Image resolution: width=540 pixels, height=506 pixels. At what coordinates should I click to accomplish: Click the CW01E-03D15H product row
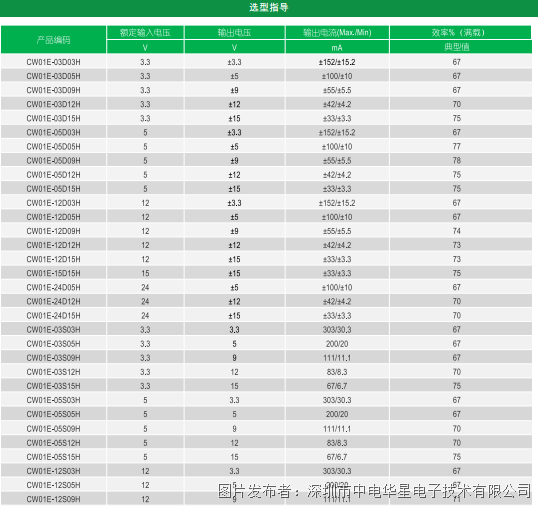pyautogui.click(x=266, y=118)
